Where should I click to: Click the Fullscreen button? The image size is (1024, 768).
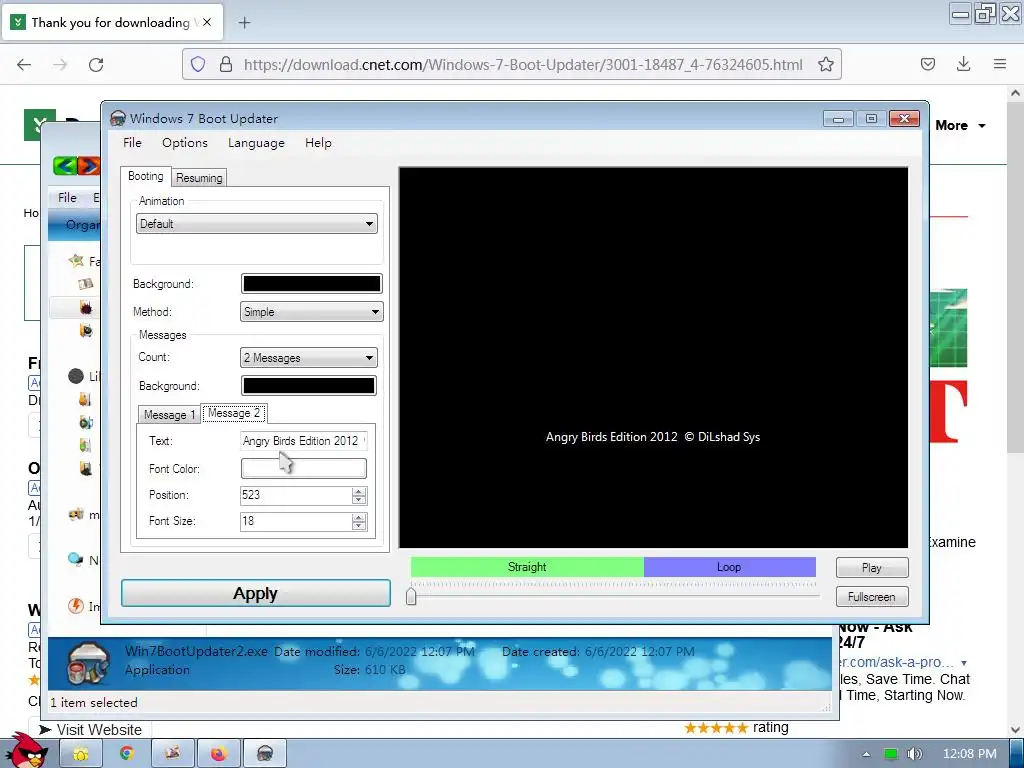click(x=872, y=597)
